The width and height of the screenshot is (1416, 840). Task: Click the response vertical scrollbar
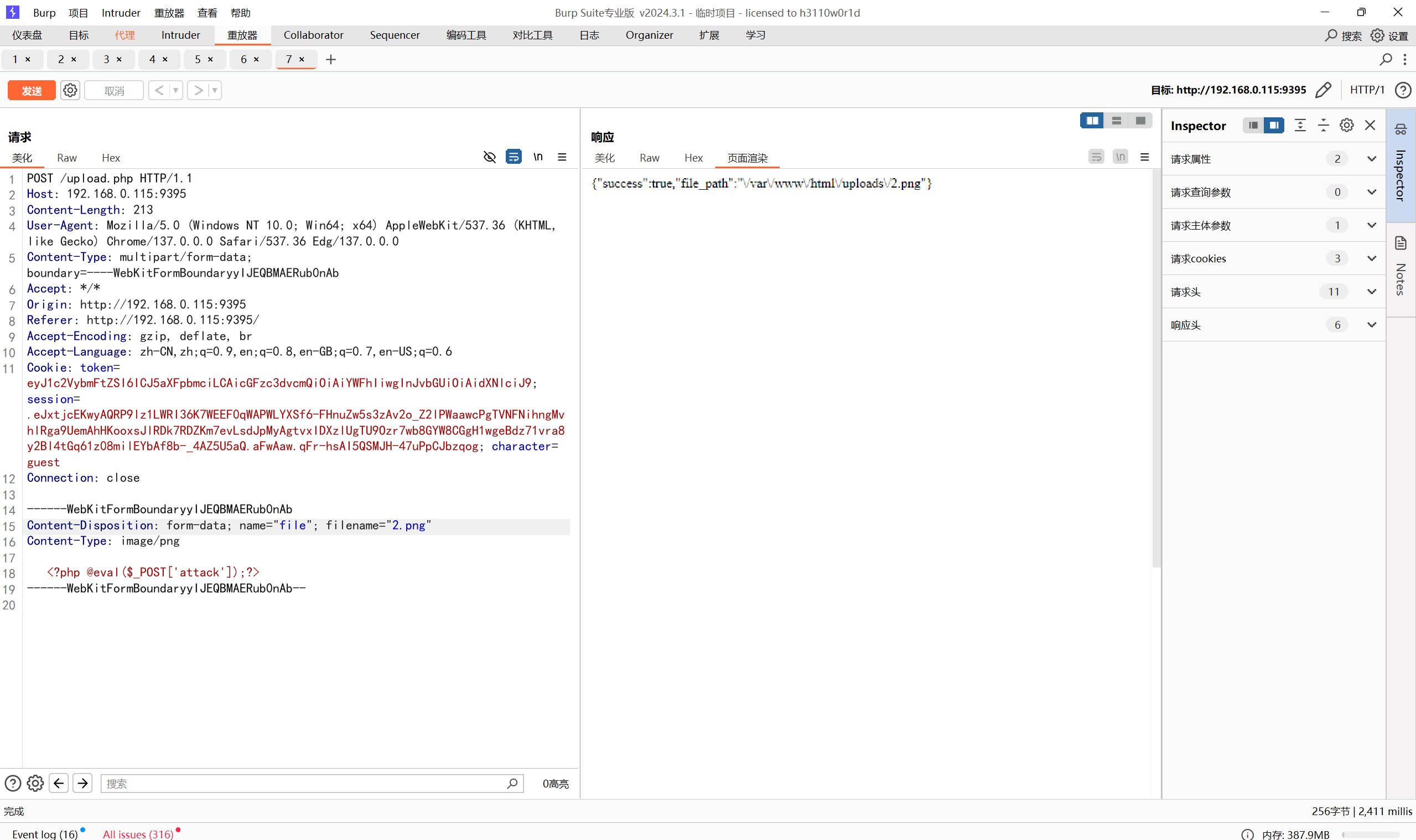1156,368
